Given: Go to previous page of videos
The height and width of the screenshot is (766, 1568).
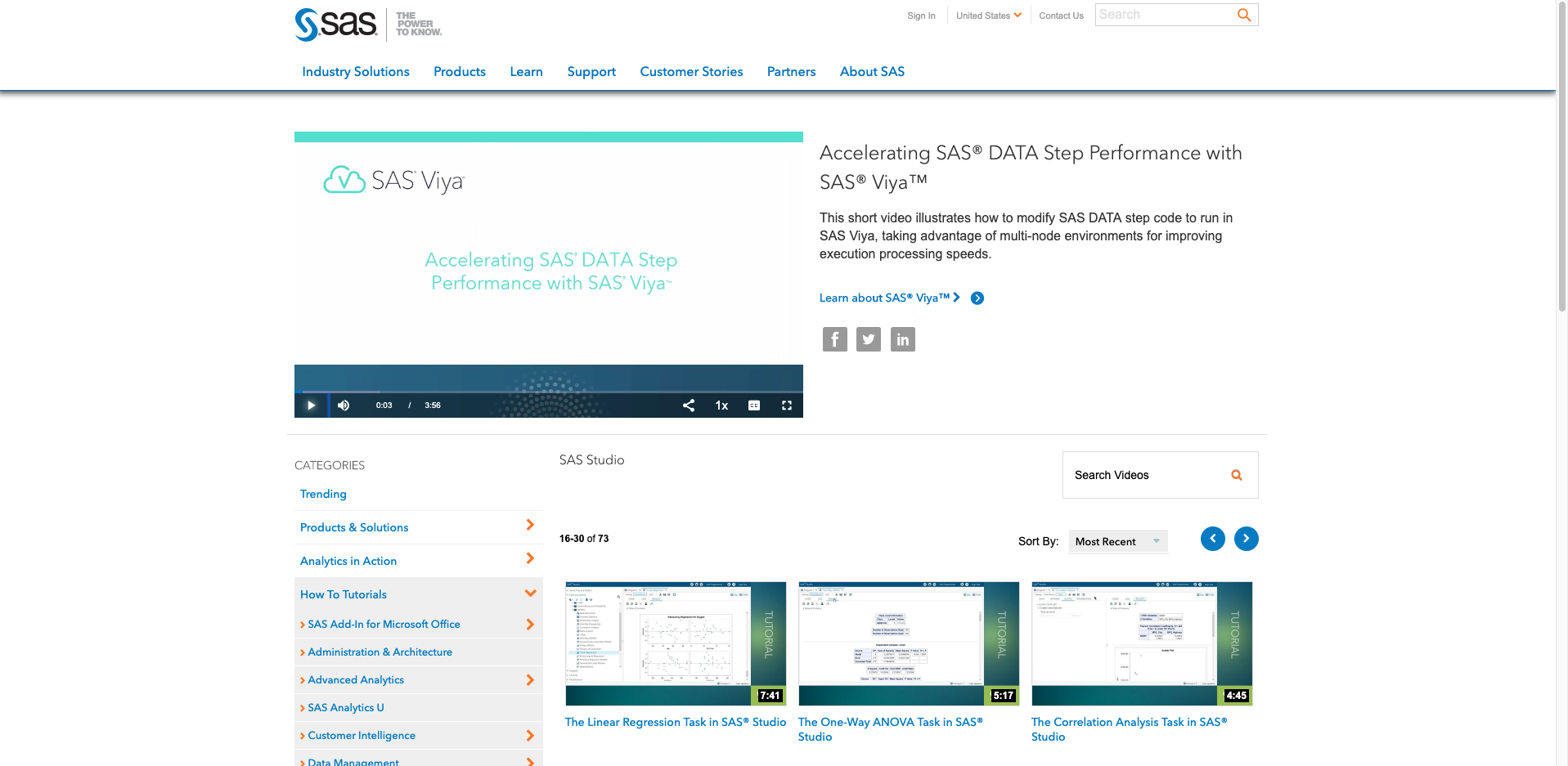Looking at the screenshot, I should (1213, 539).
